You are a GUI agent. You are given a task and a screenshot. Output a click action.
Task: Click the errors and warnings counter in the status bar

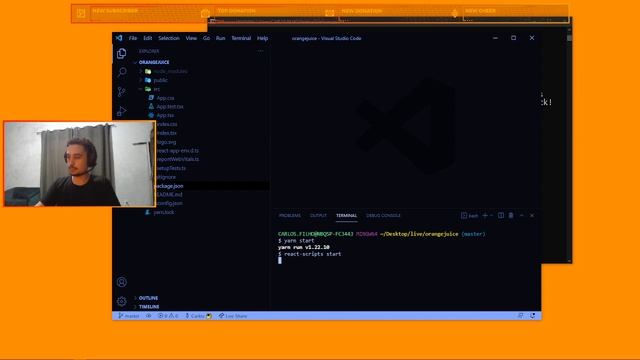(168, 316)
